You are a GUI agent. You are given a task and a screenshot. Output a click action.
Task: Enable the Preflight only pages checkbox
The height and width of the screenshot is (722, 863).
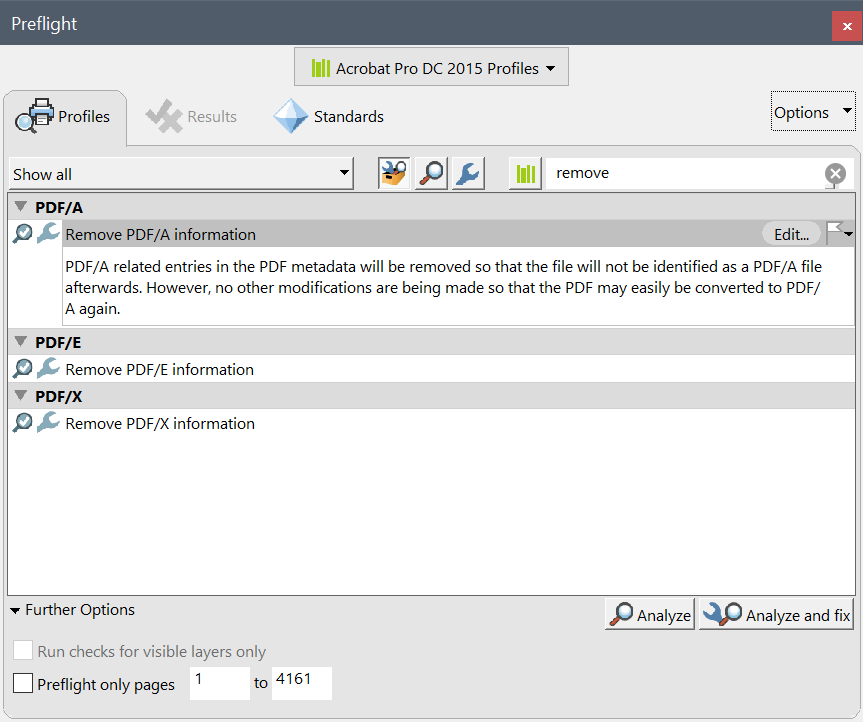pyautogui.click(x=22, y=683)
